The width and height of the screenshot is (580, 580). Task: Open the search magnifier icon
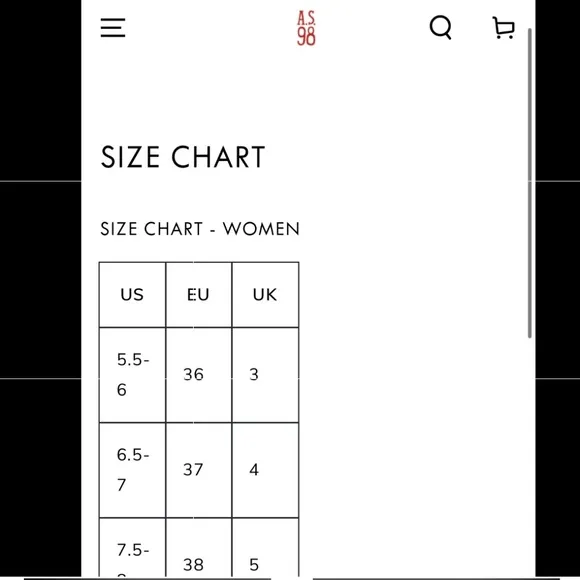441,27
